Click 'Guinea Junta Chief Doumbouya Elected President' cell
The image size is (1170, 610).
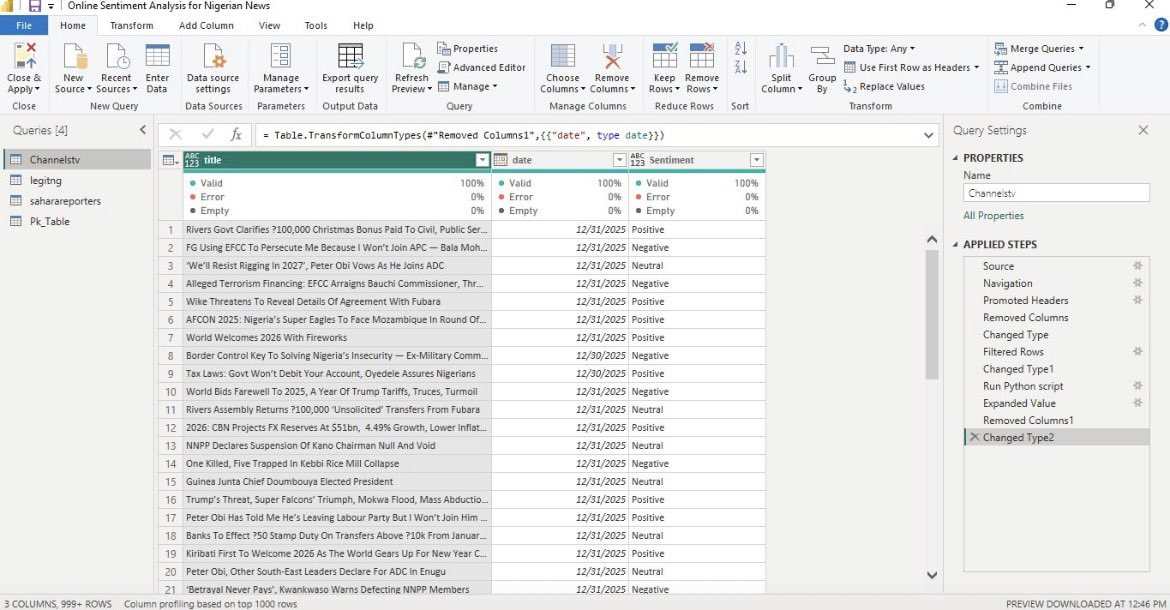(337, 481)
